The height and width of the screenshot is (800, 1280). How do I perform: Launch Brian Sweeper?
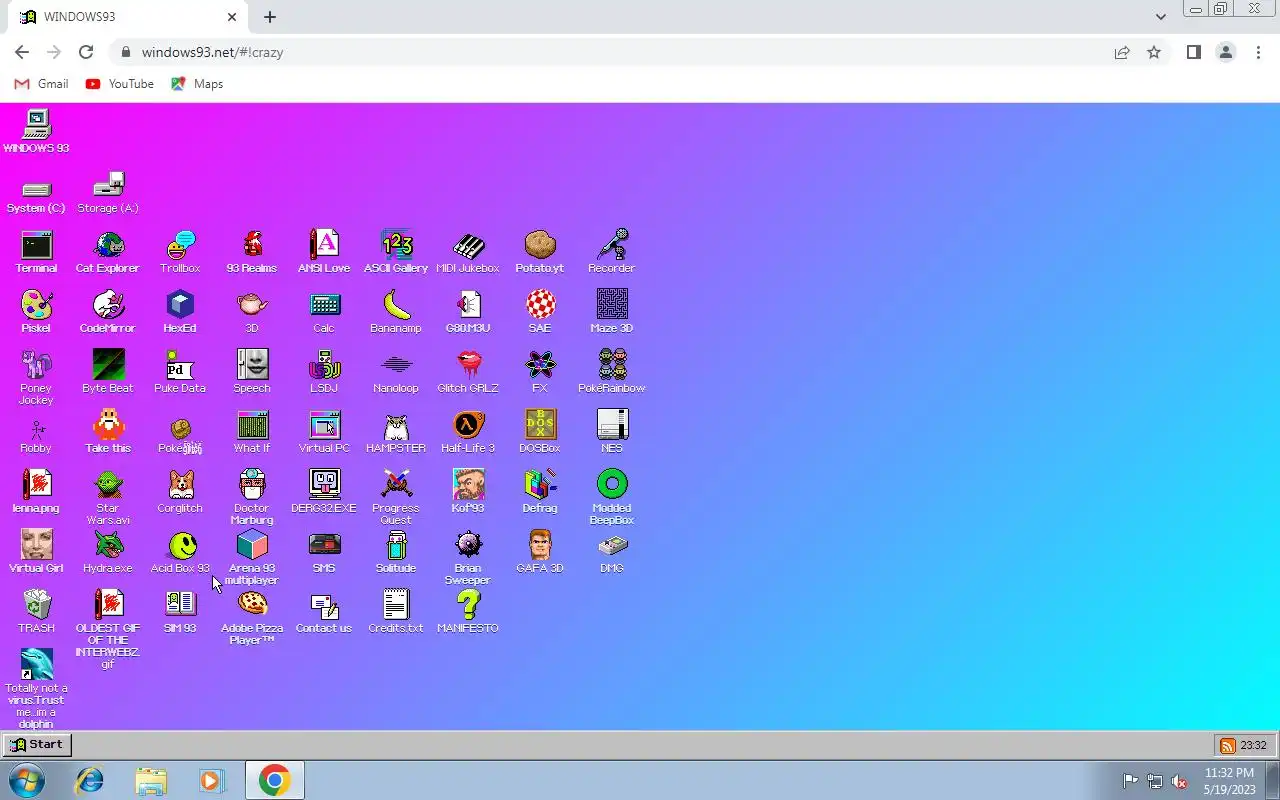pyautogui.click(x=468, y=555)
